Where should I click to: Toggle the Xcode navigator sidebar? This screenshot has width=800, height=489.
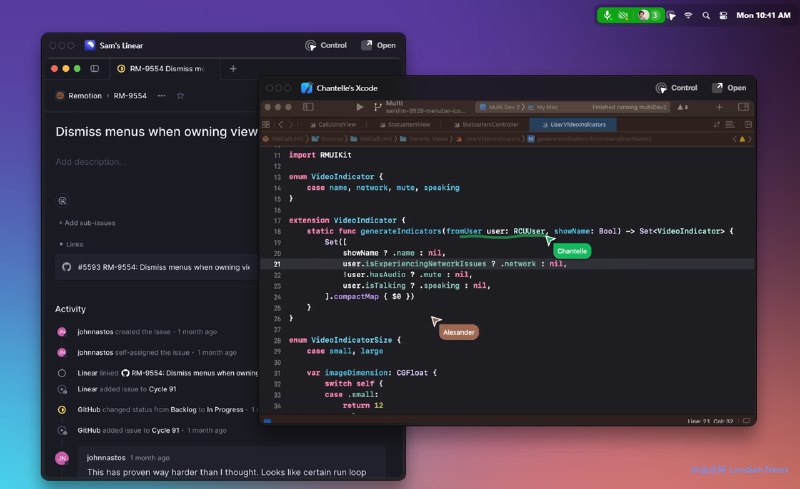pyautogui.click(x=308, y=107)
